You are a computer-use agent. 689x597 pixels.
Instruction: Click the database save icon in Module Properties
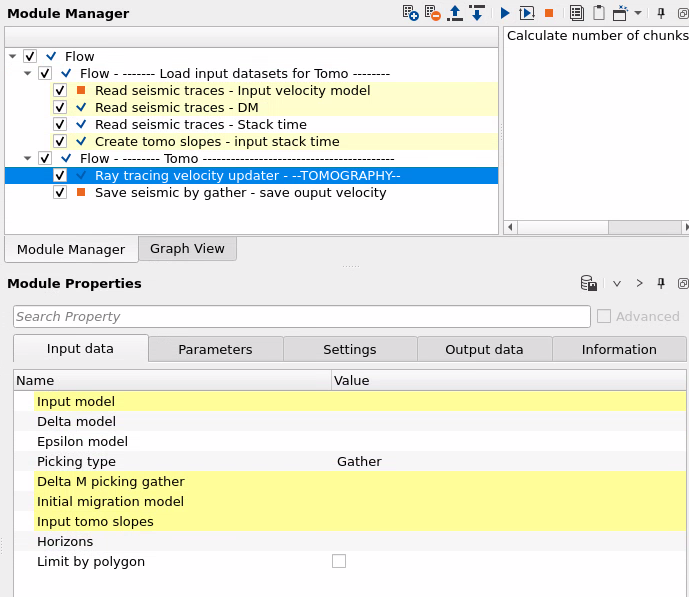[x=589, y=284]
